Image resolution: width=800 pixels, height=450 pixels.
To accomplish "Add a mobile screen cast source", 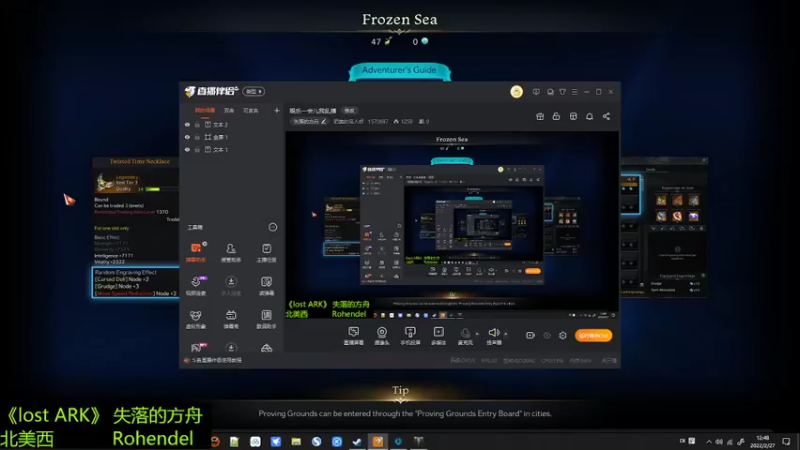I will pyautogui.click(x=410, y=336).
